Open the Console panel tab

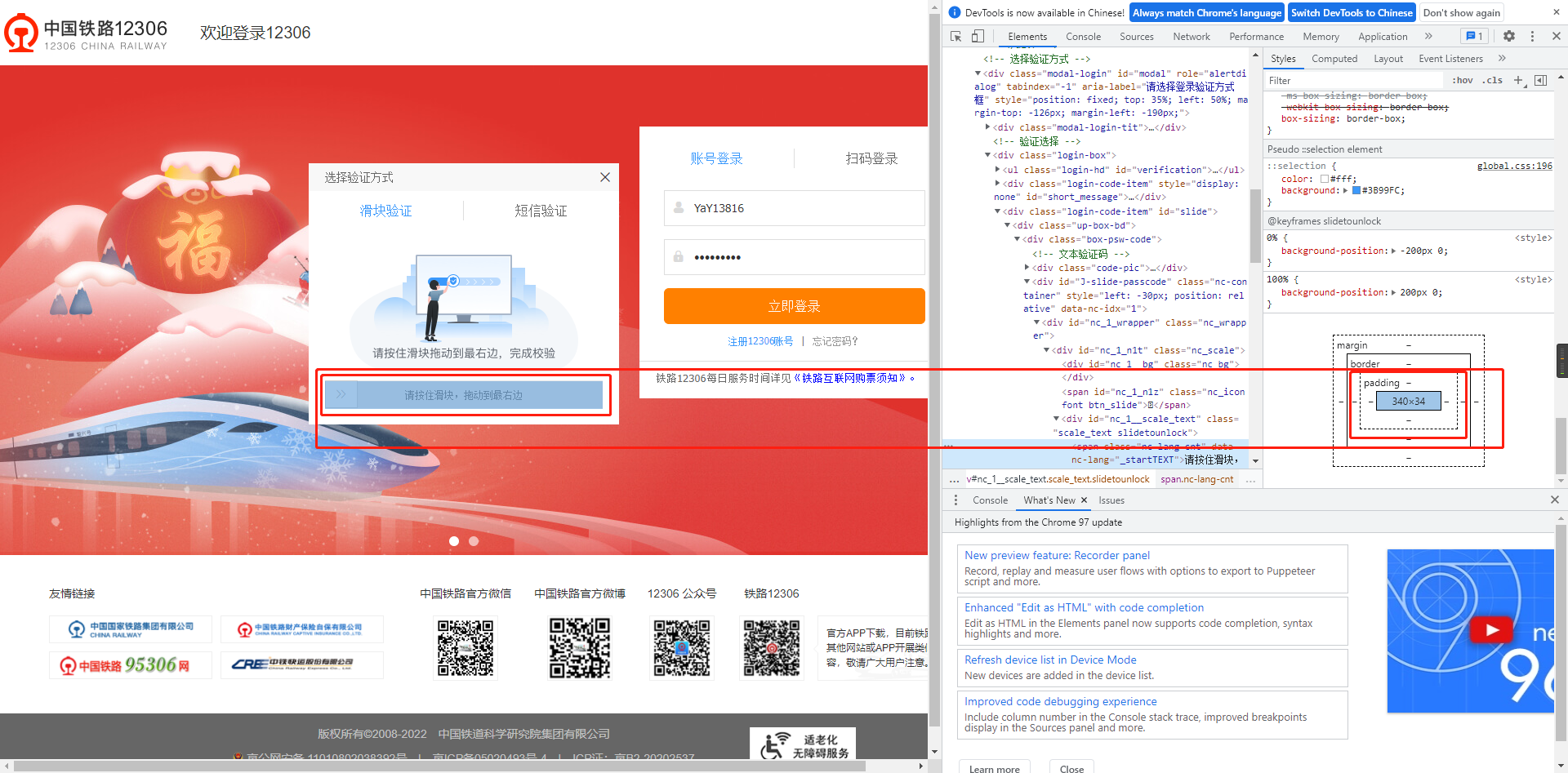click(1083, 36)
